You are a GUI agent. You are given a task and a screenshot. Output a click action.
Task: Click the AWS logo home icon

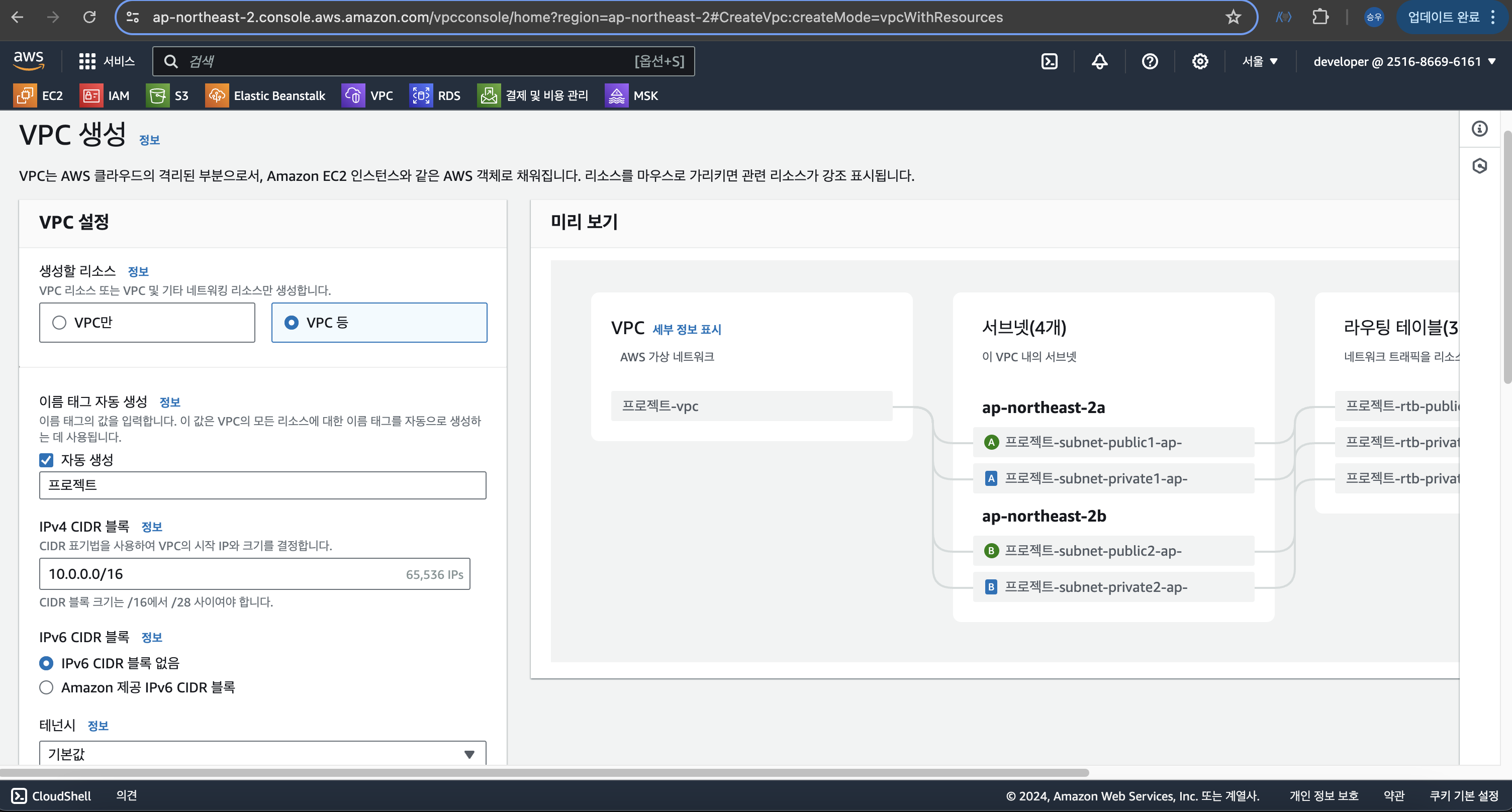(x=28, y=60)
